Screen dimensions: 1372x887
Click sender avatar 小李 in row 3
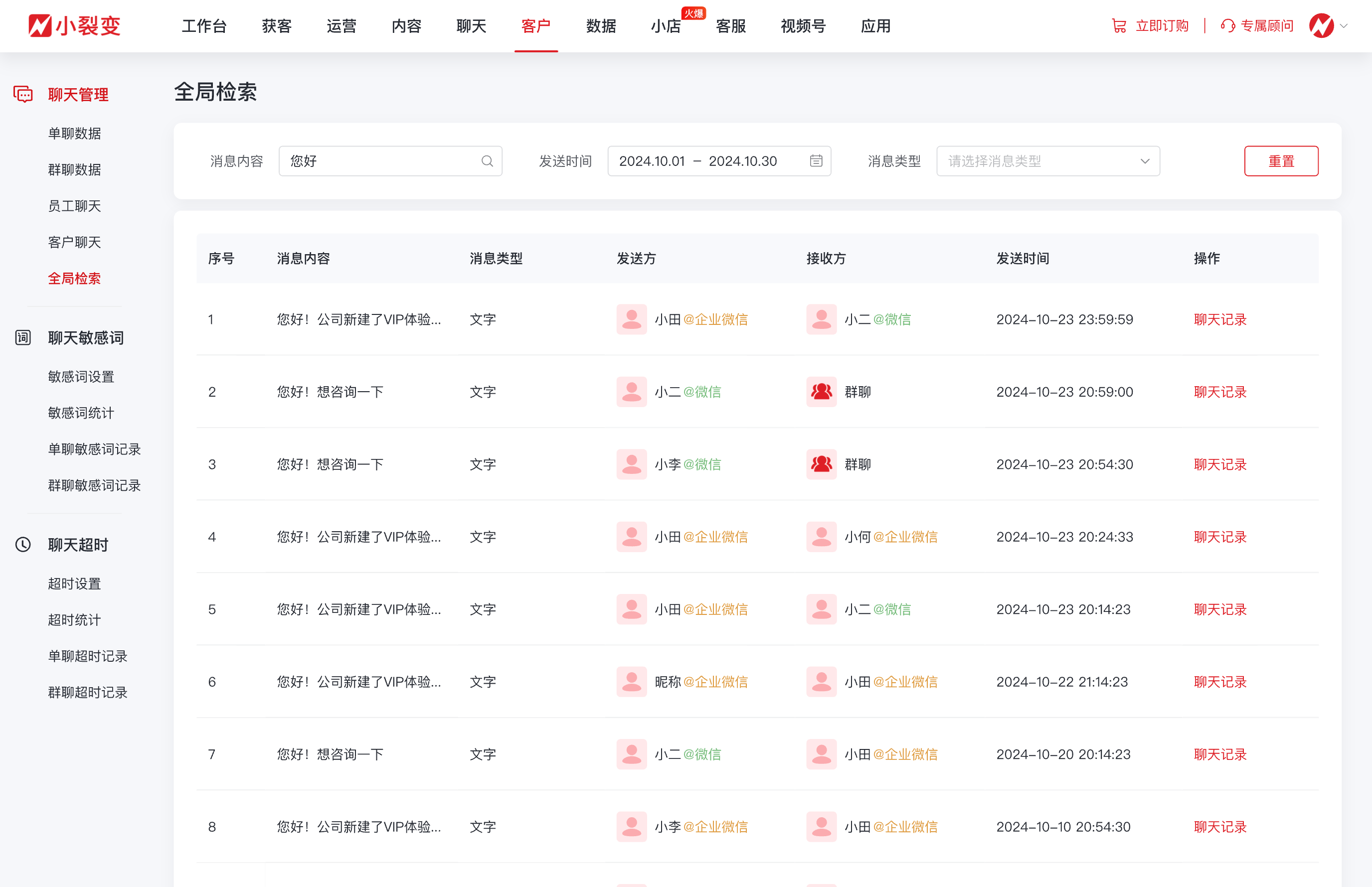coord(632,464)
